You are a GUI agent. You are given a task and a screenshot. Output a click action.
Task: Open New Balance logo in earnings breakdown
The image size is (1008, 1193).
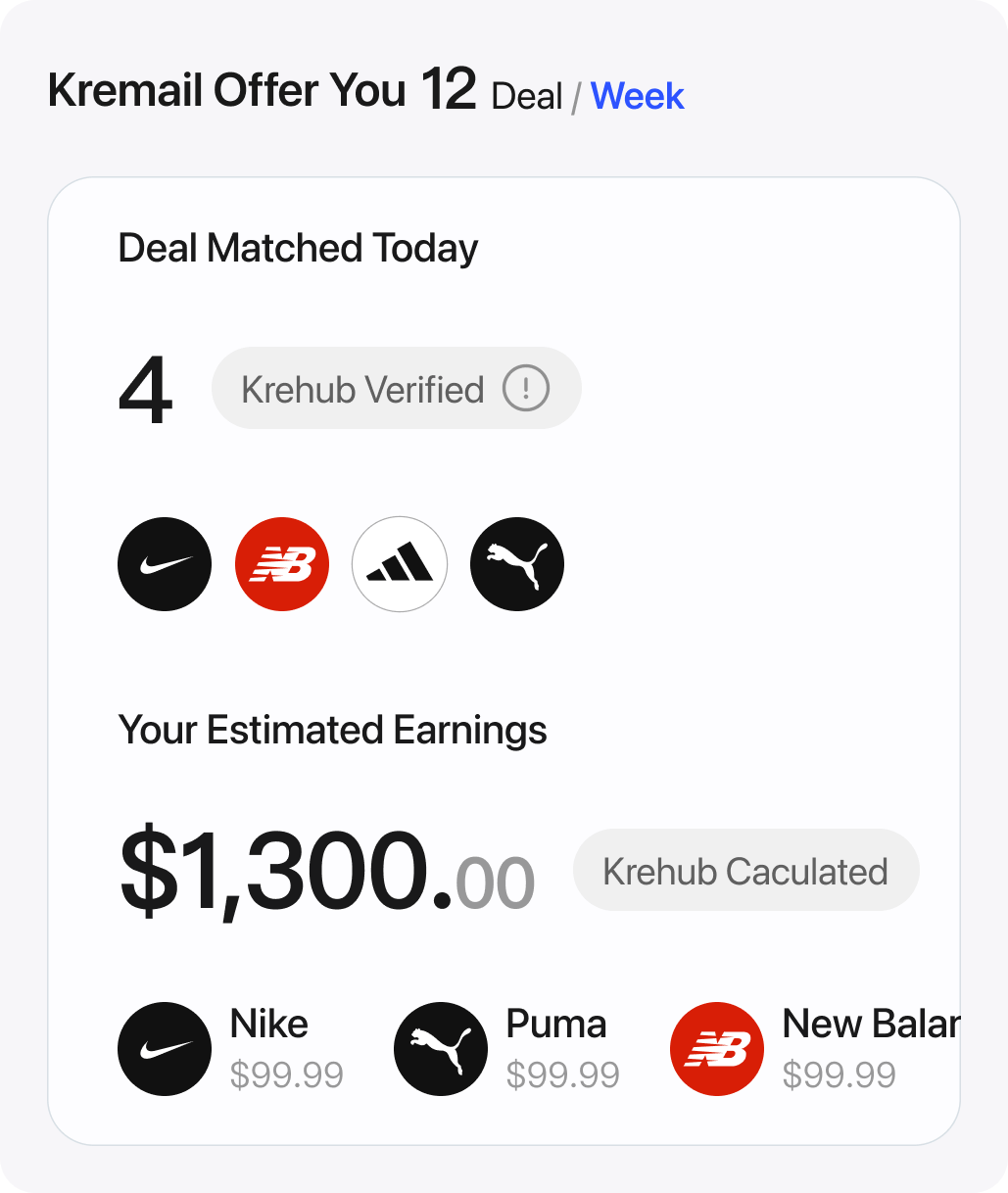pyautogui.click(x=717, y=1048)
